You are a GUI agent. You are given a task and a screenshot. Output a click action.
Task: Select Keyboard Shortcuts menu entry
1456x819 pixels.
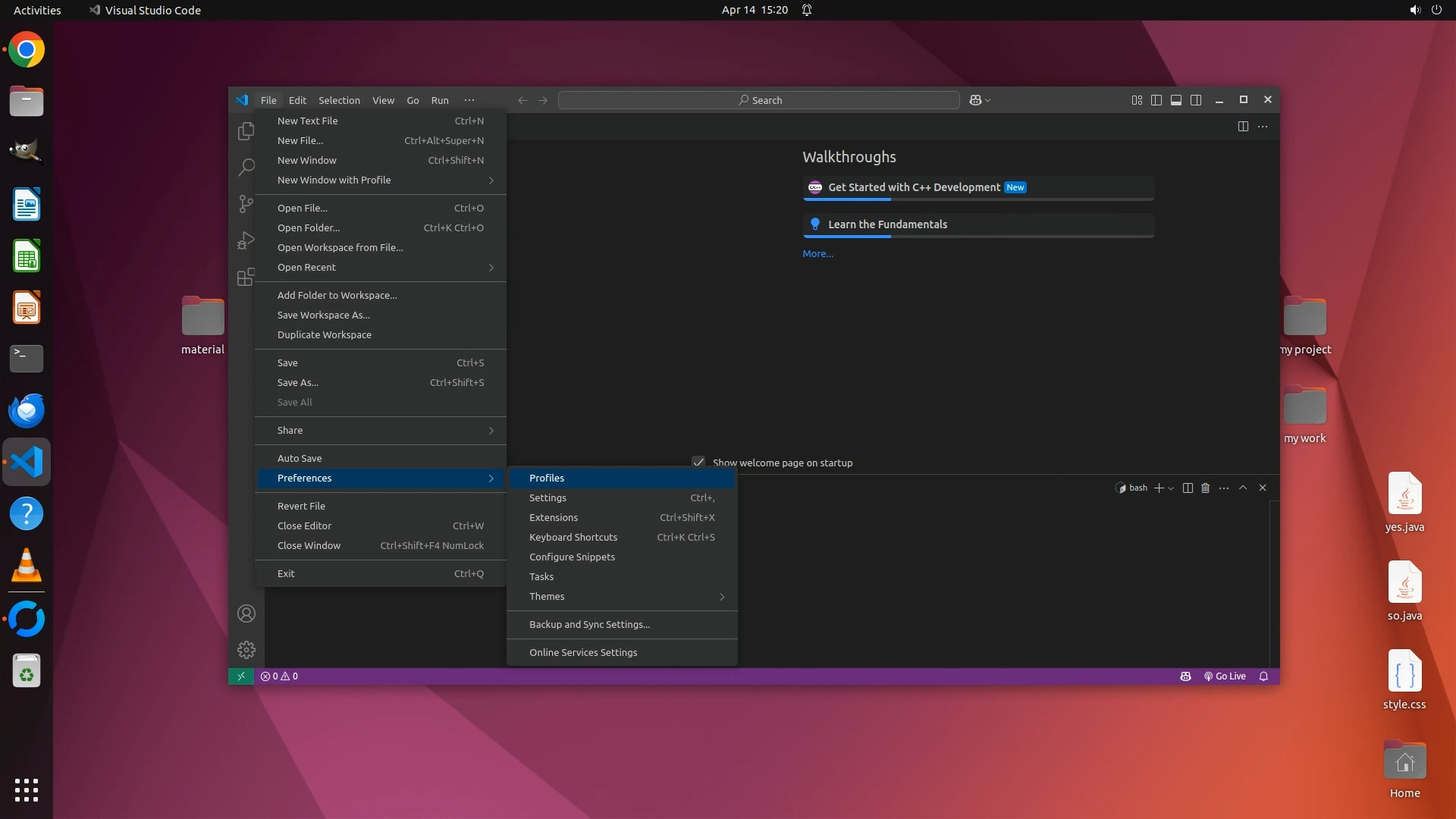click(x=573, y=538)
